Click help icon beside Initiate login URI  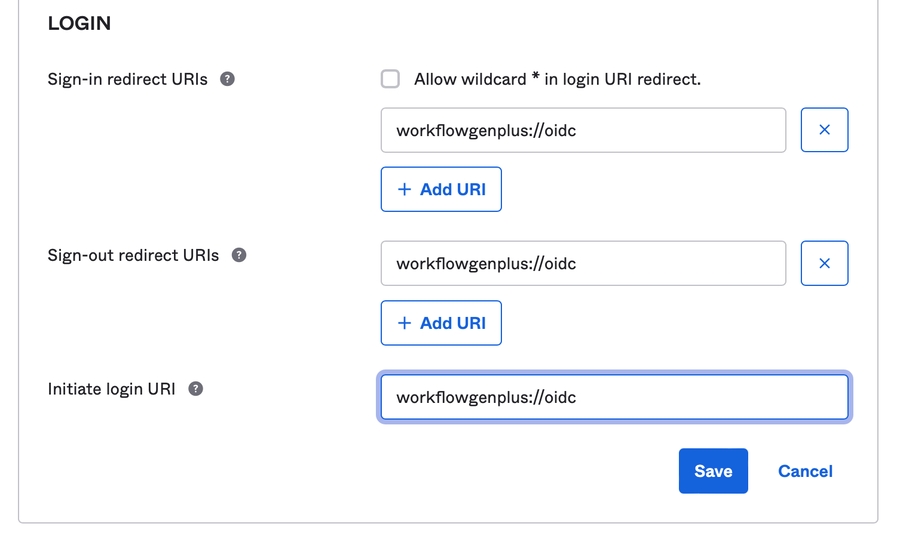point(196,389)
